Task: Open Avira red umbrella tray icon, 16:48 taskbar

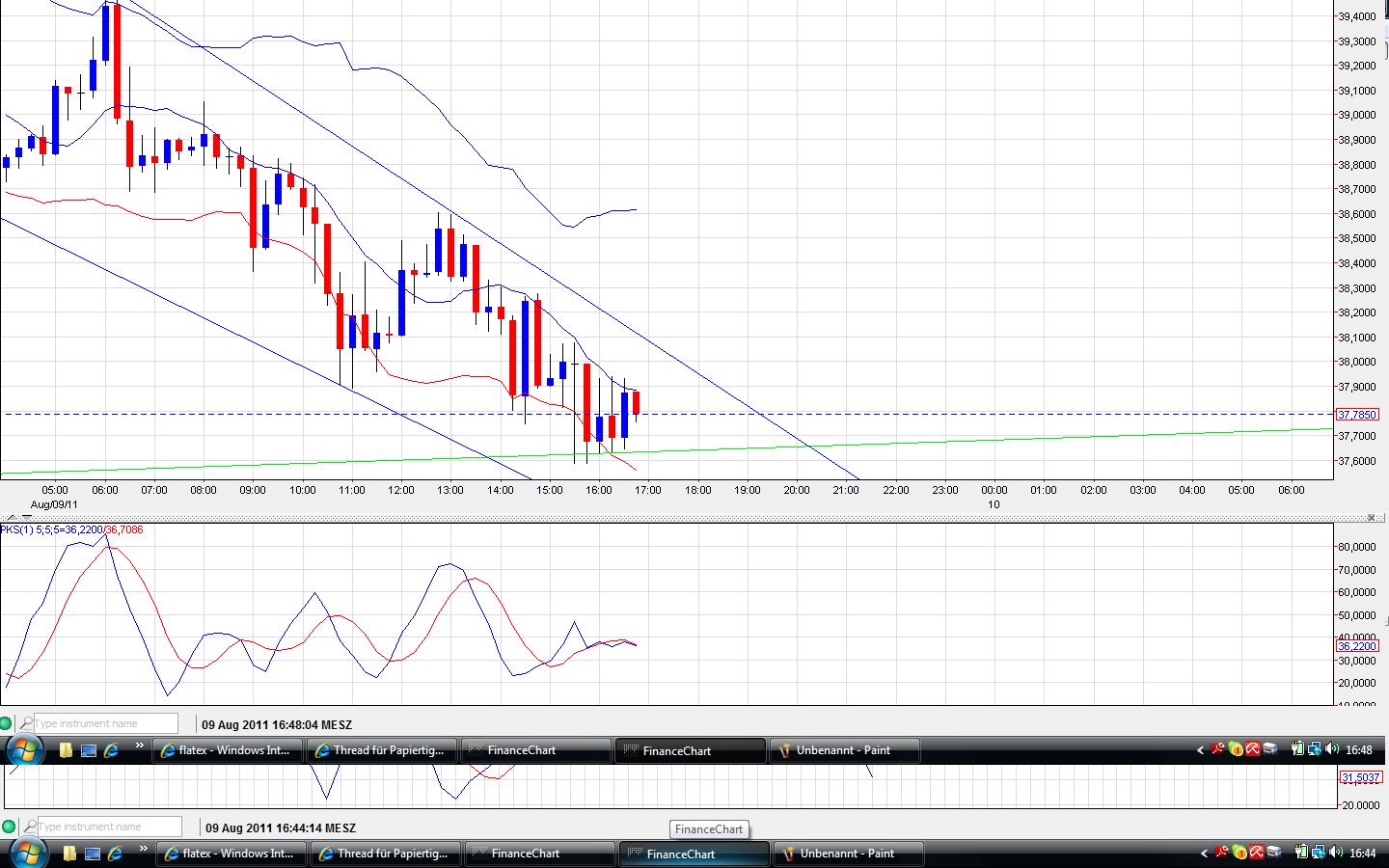Action: (1253, 749)
